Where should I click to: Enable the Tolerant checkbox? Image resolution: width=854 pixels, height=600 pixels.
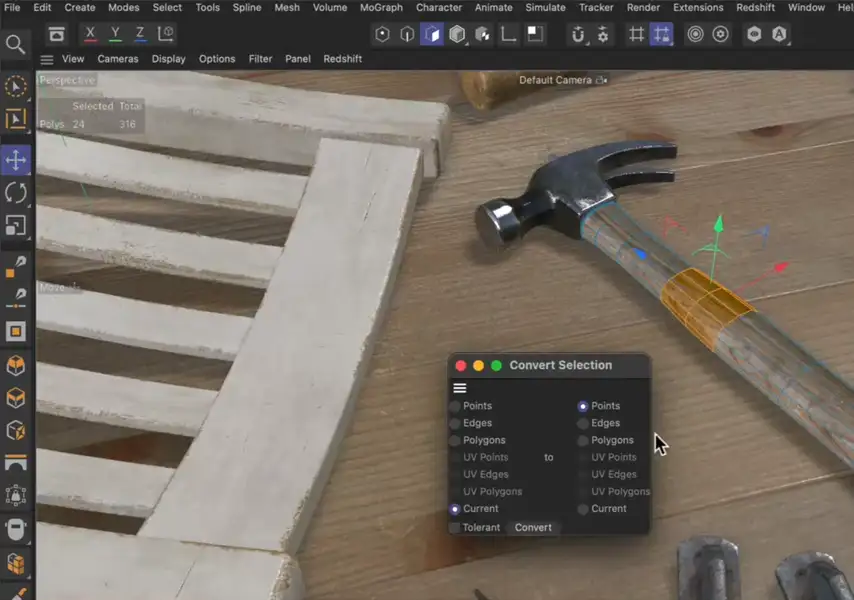(455, 527)
